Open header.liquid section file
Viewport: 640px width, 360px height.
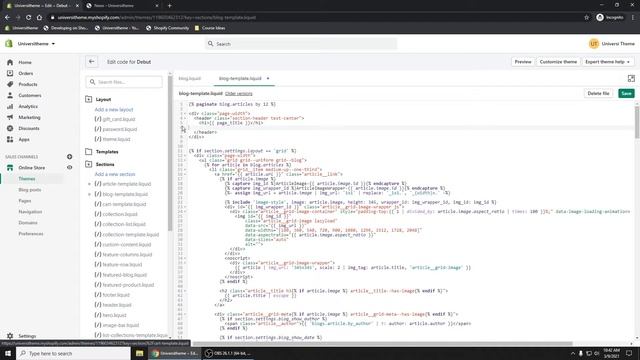pos(117,305)
